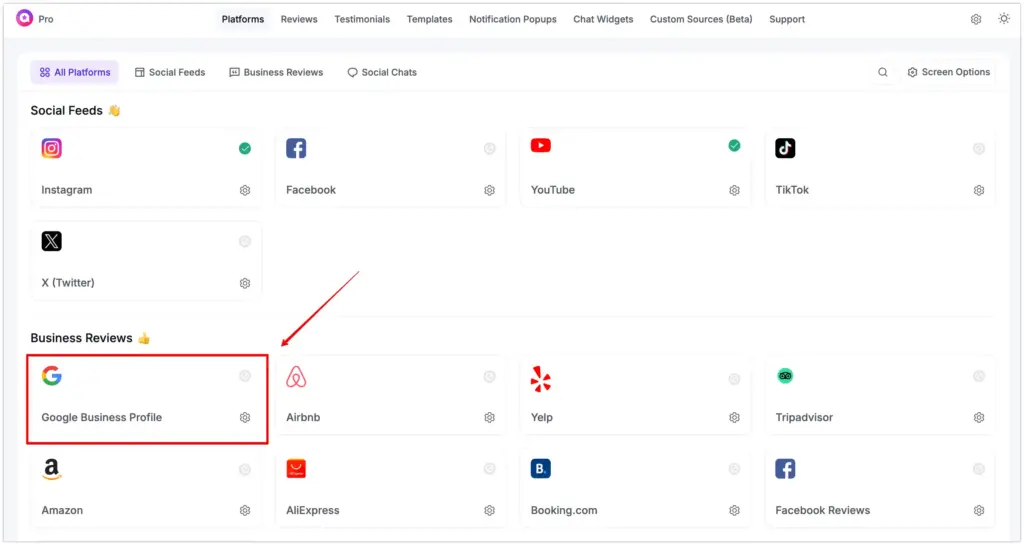Screen dimensions: 1024x545
Task: Select the All Platforms tab
Action: tap(74, 72)
